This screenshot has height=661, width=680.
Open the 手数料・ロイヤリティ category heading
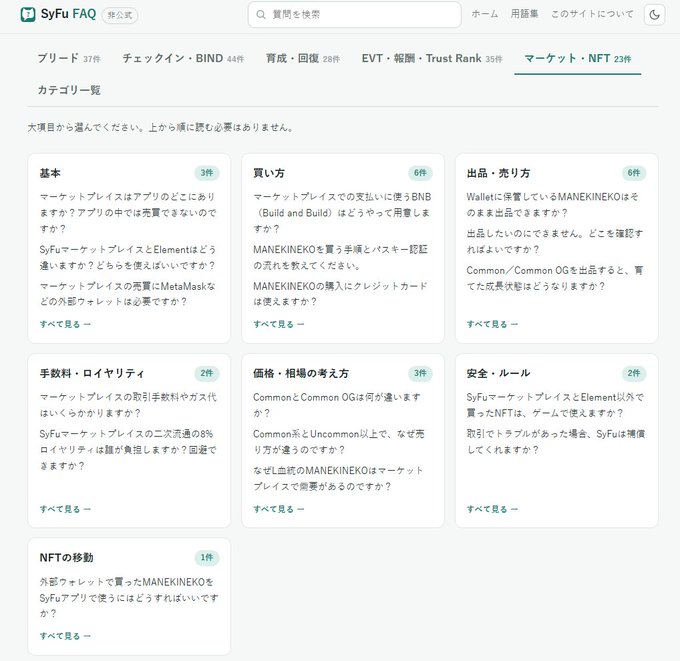pos(92,373)
